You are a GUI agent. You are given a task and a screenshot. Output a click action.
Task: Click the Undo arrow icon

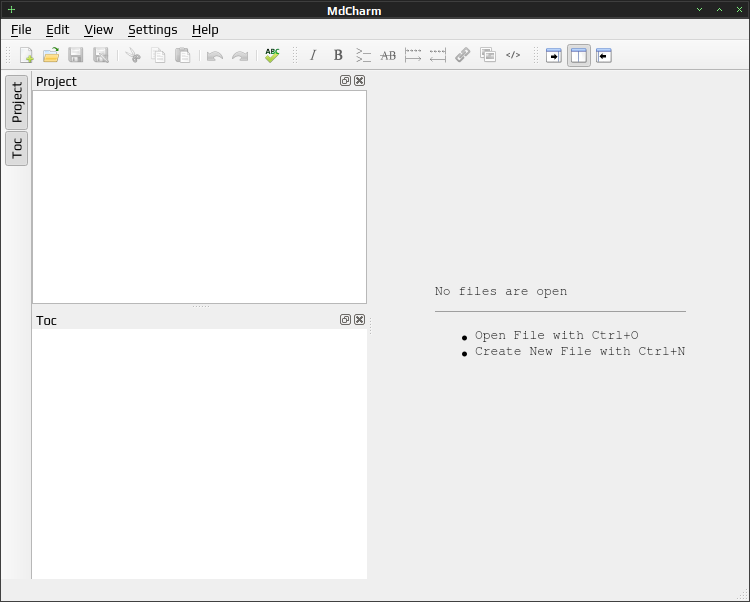215,55
